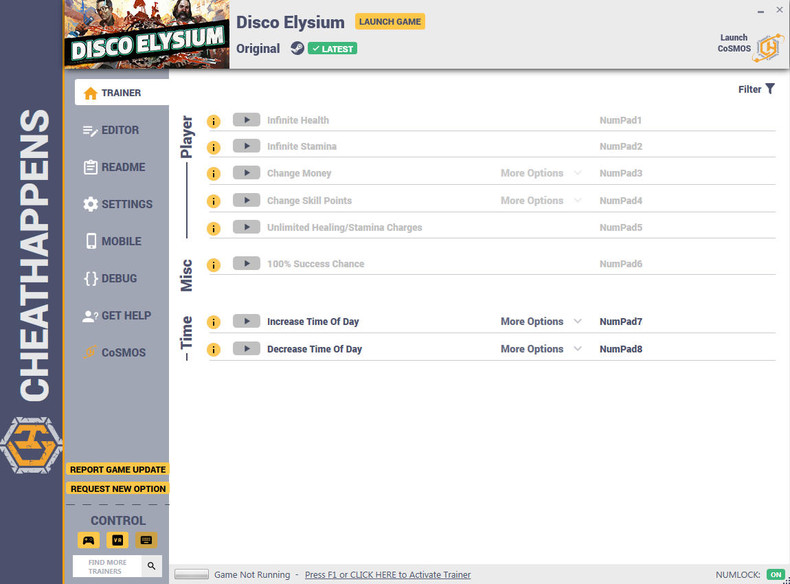Expand More Options for Increase Time Of Day
790x584 pixels.
pos(541,321)
